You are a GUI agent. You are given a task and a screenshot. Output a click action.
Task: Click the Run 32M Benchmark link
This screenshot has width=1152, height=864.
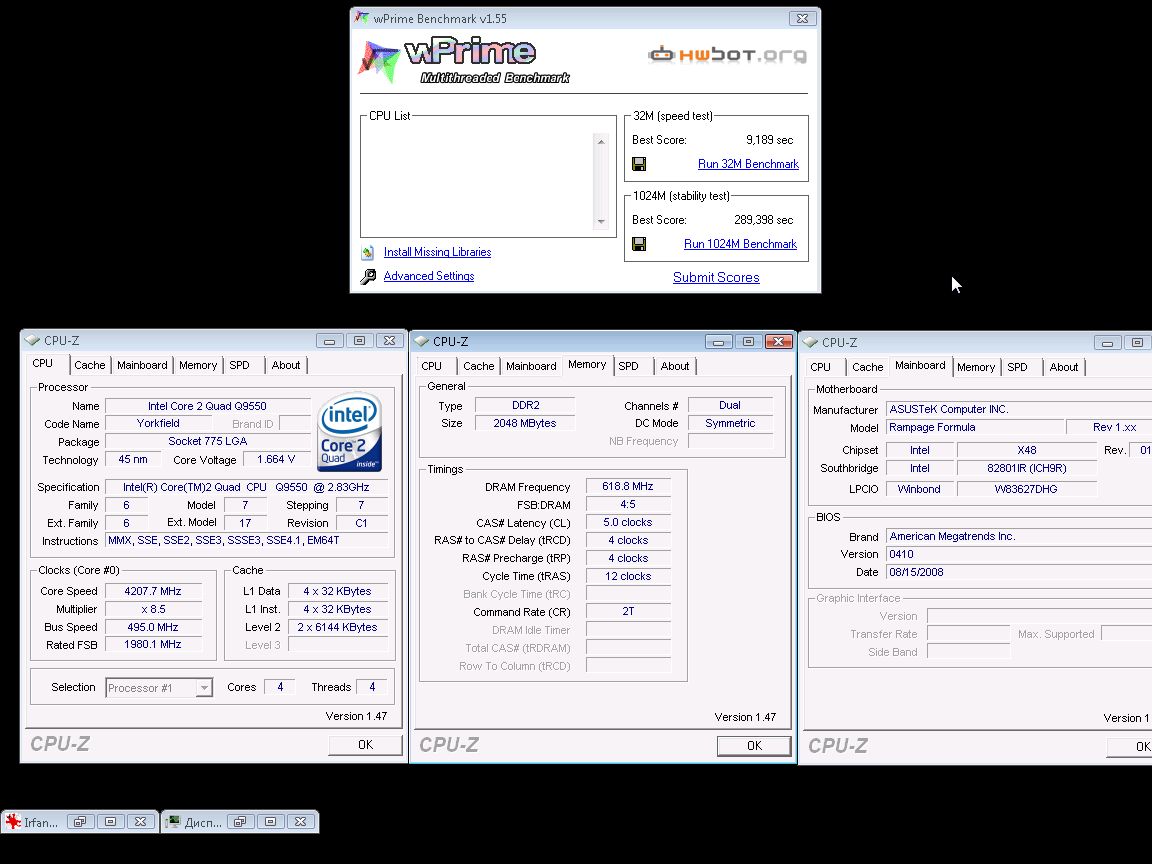(748, 164)
